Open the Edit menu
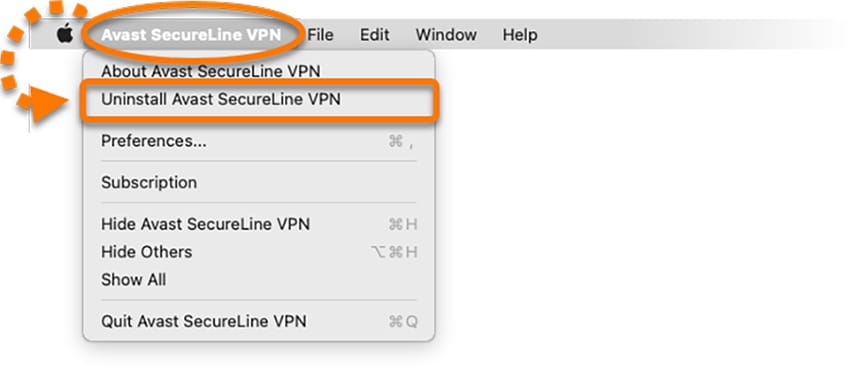Screen dimensions: 850x375 pos(375,35)
